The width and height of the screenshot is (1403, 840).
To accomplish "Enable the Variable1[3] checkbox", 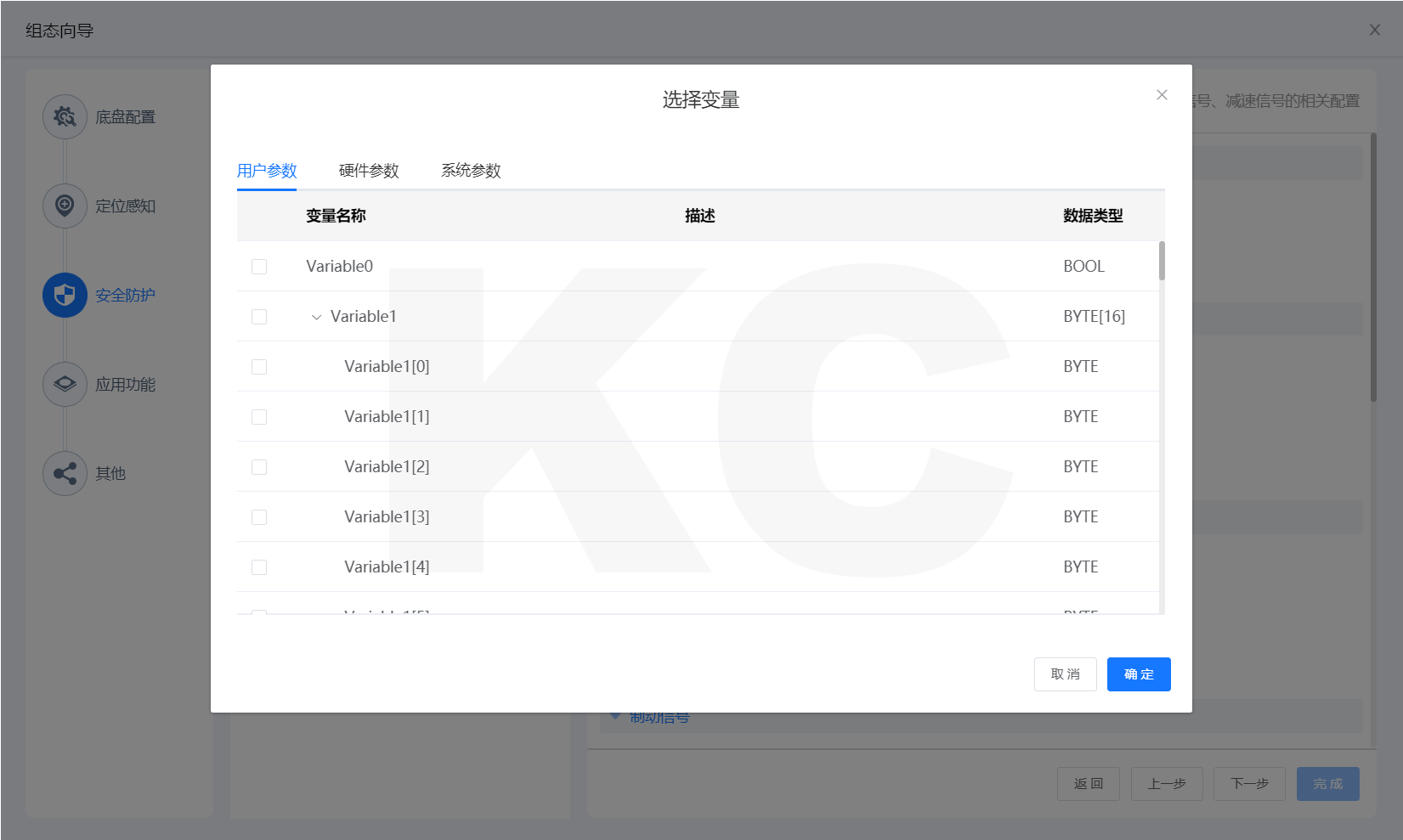I will [x=259, y=517].
